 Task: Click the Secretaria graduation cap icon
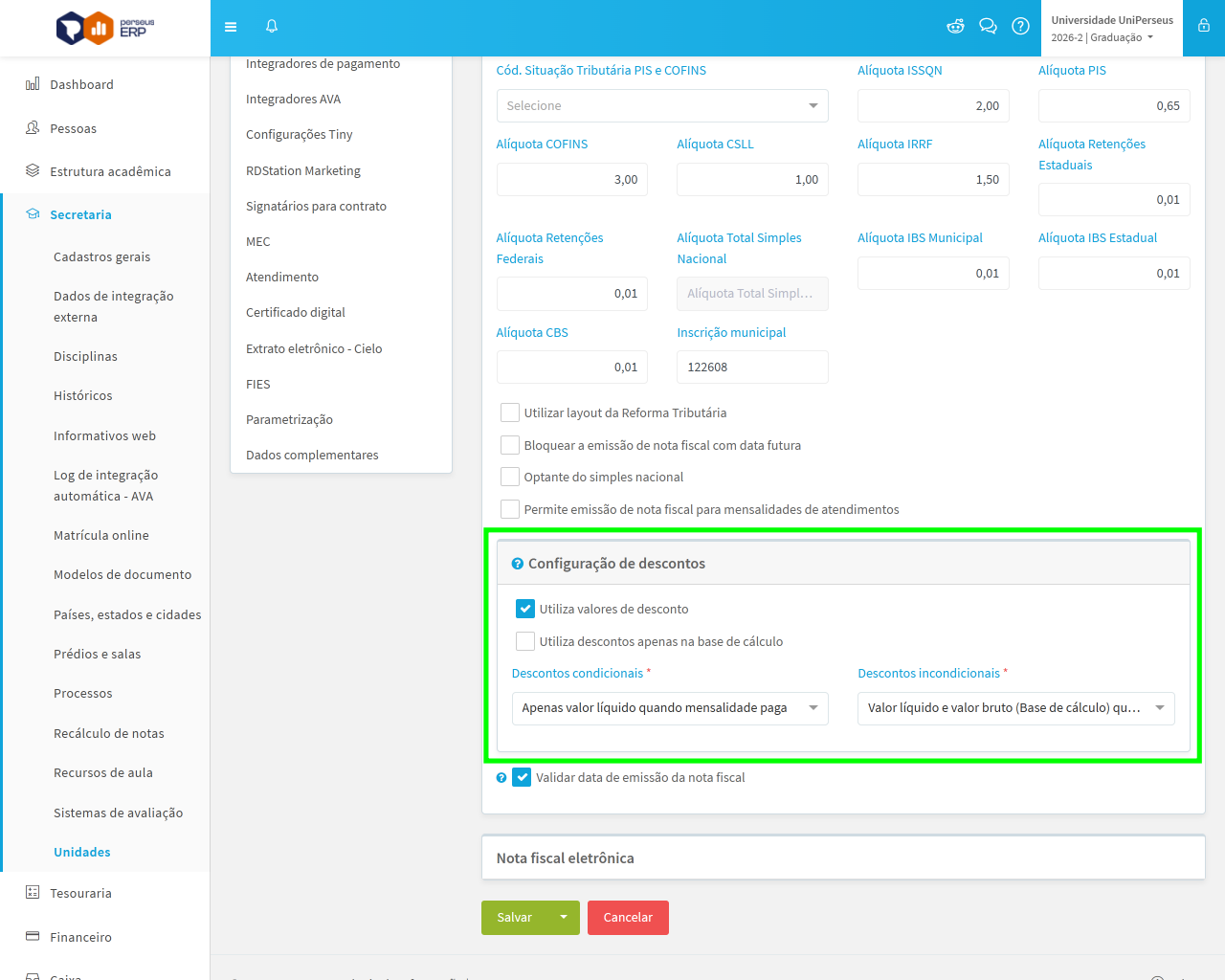point(33,214)
